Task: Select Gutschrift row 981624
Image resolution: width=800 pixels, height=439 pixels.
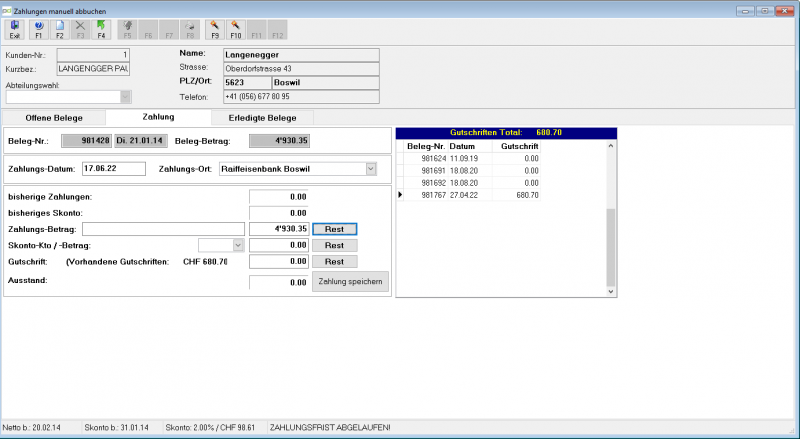Action: (468, 158)
